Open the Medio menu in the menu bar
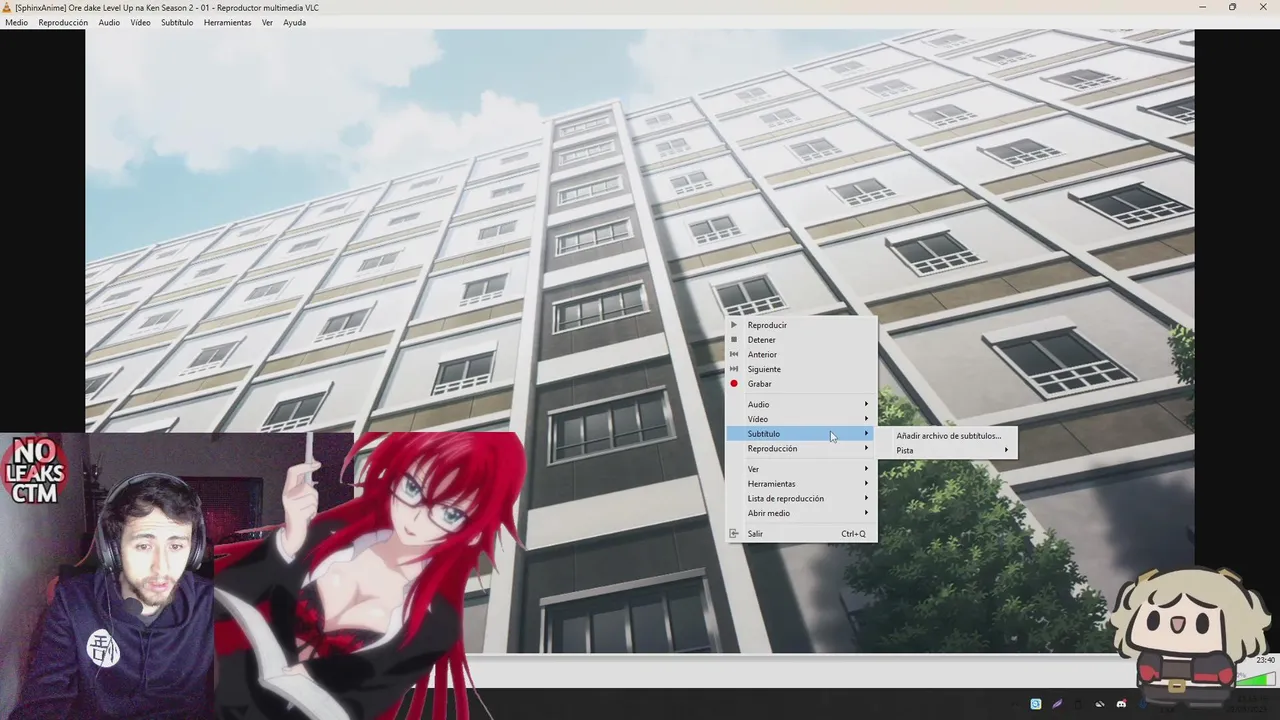Screen dimensions: 1280x720 point(16,22)
